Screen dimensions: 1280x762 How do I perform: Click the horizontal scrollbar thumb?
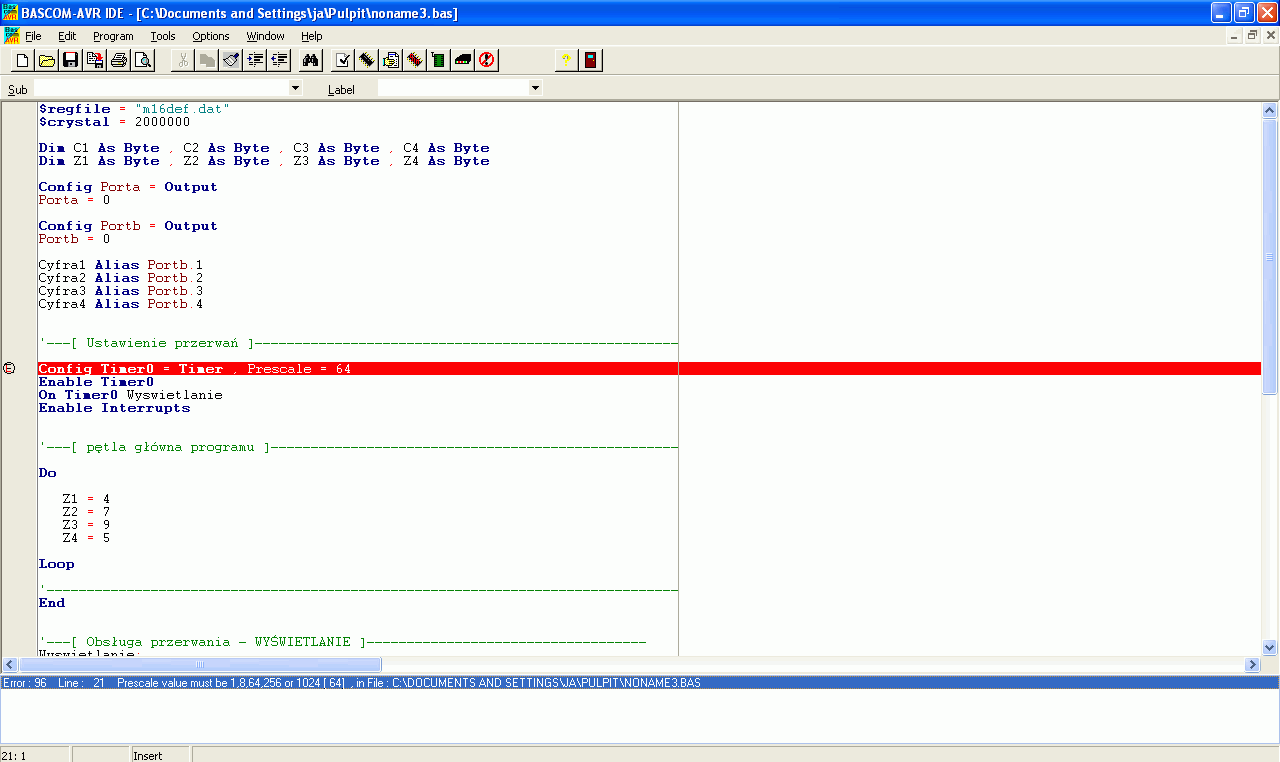tap(199, 665)
